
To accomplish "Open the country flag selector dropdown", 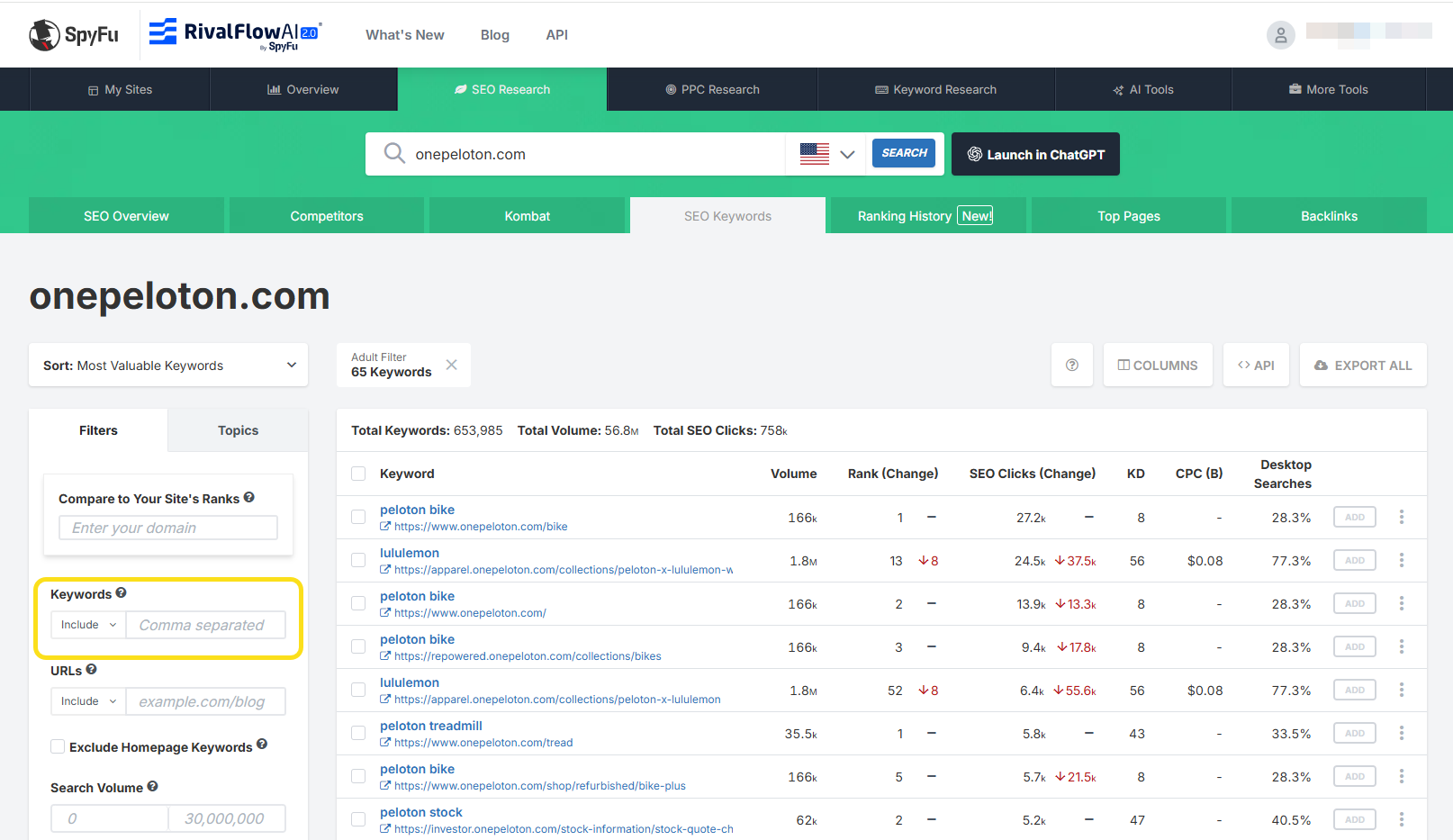I will coord(826,154).
